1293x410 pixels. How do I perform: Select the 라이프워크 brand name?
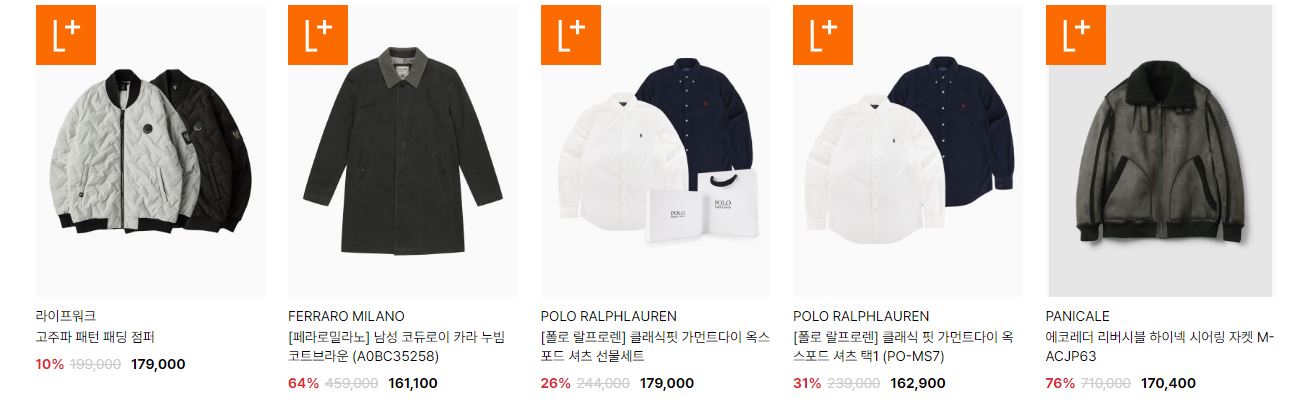[x=66, y=316]
